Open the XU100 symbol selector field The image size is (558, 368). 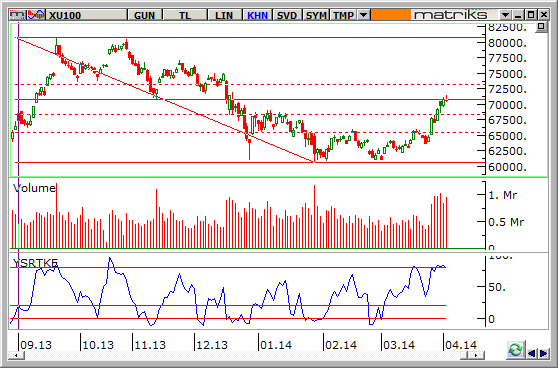click(87, 15)
